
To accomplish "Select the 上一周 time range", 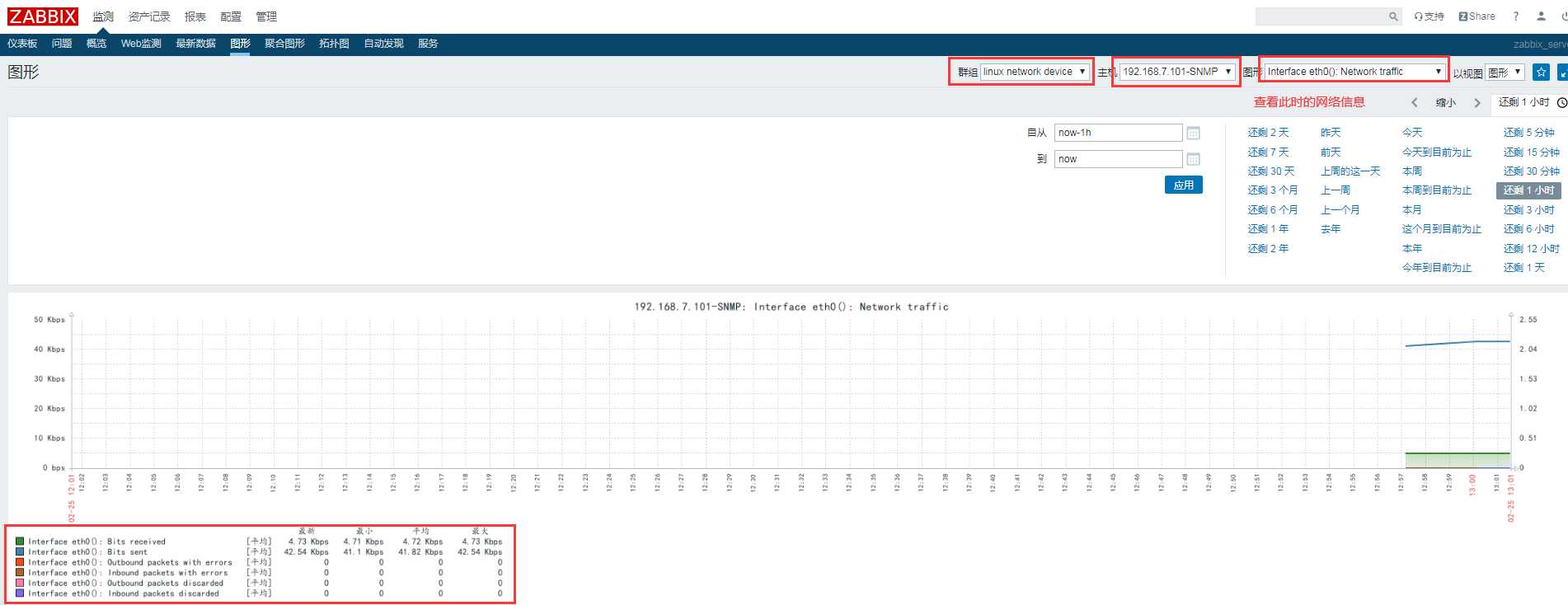I will point(1336,190).
